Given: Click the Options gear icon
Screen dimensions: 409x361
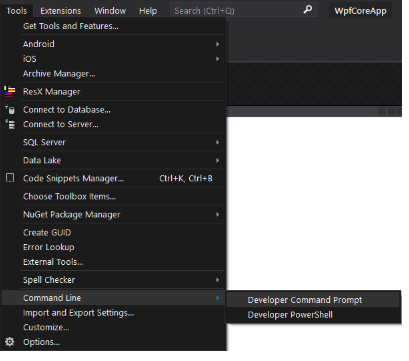Looking at the screenshot, I should [10, 342].
